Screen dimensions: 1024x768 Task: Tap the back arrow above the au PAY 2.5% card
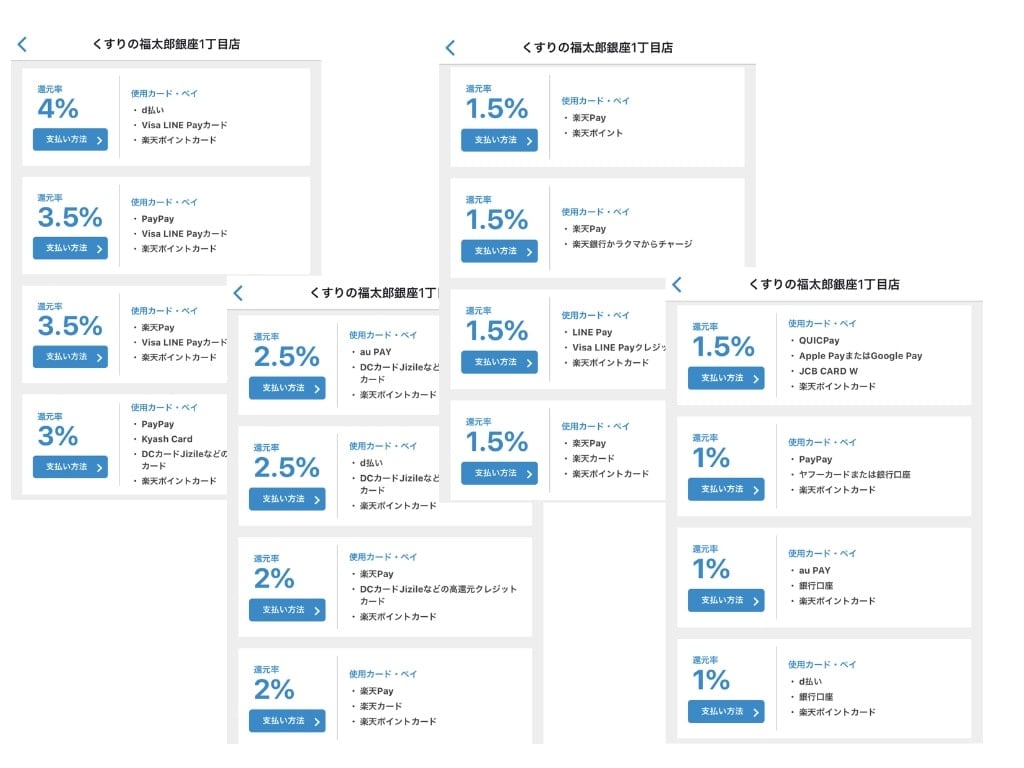(x=238, y=293)
